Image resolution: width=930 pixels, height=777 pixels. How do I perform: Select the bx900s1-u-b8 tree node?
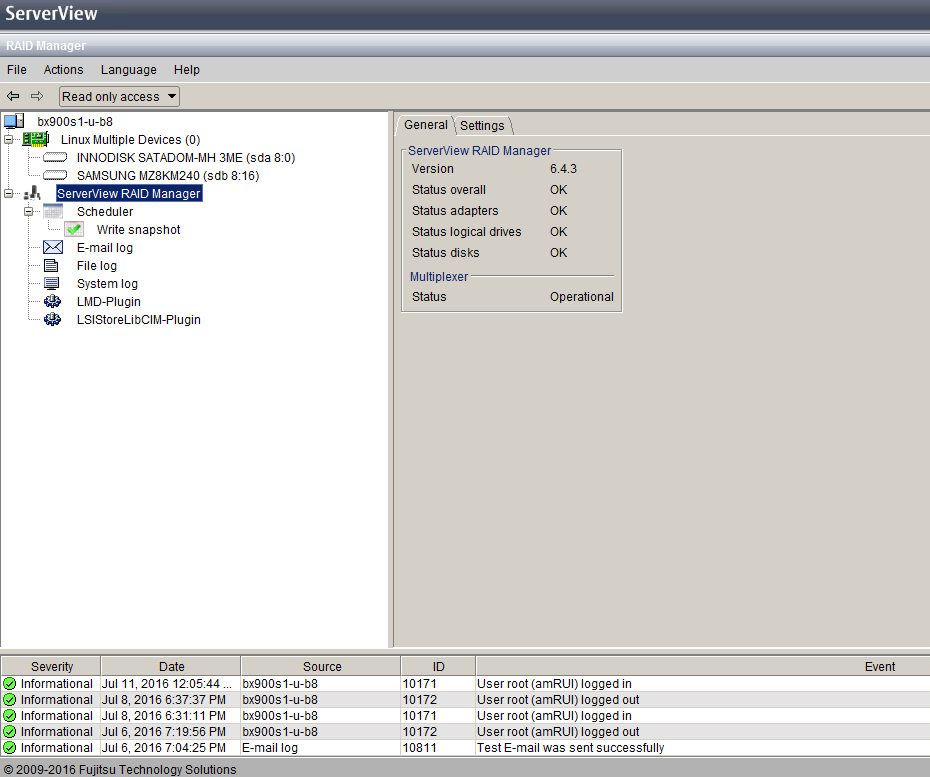coord(75,122)
